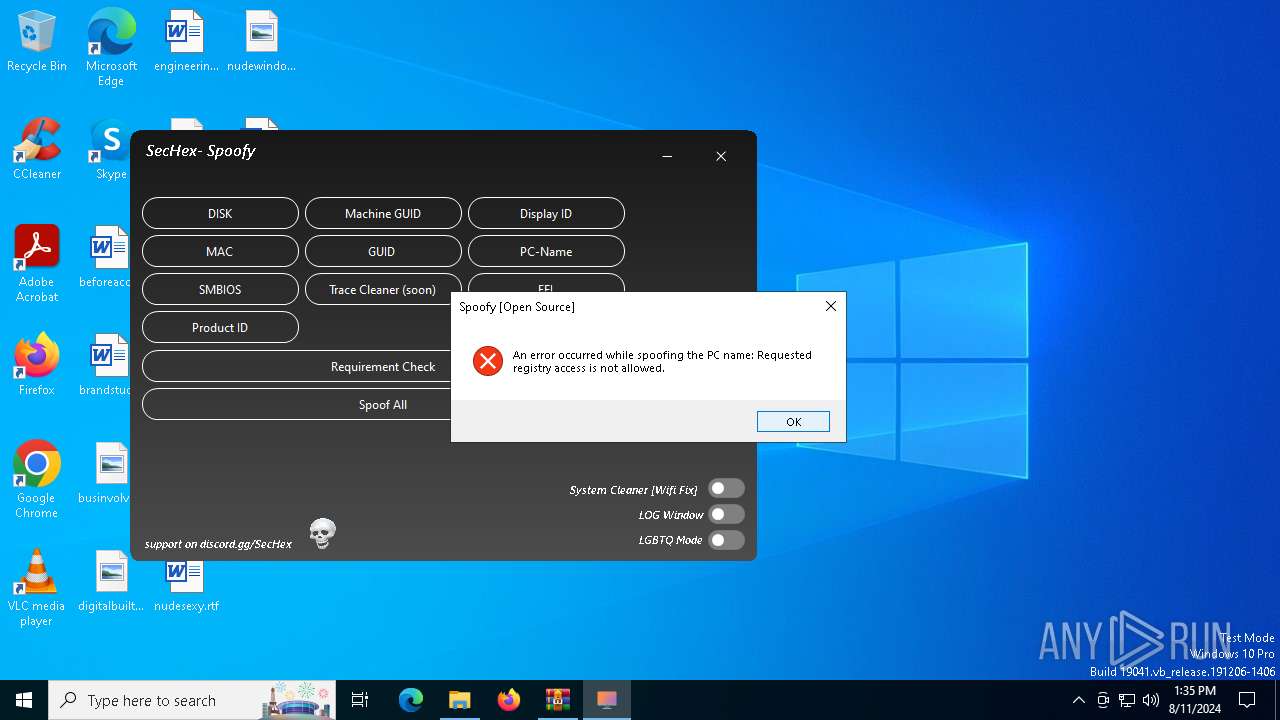
Task: Open the clock showing 1:35 PM
Action: [1195, 700]
